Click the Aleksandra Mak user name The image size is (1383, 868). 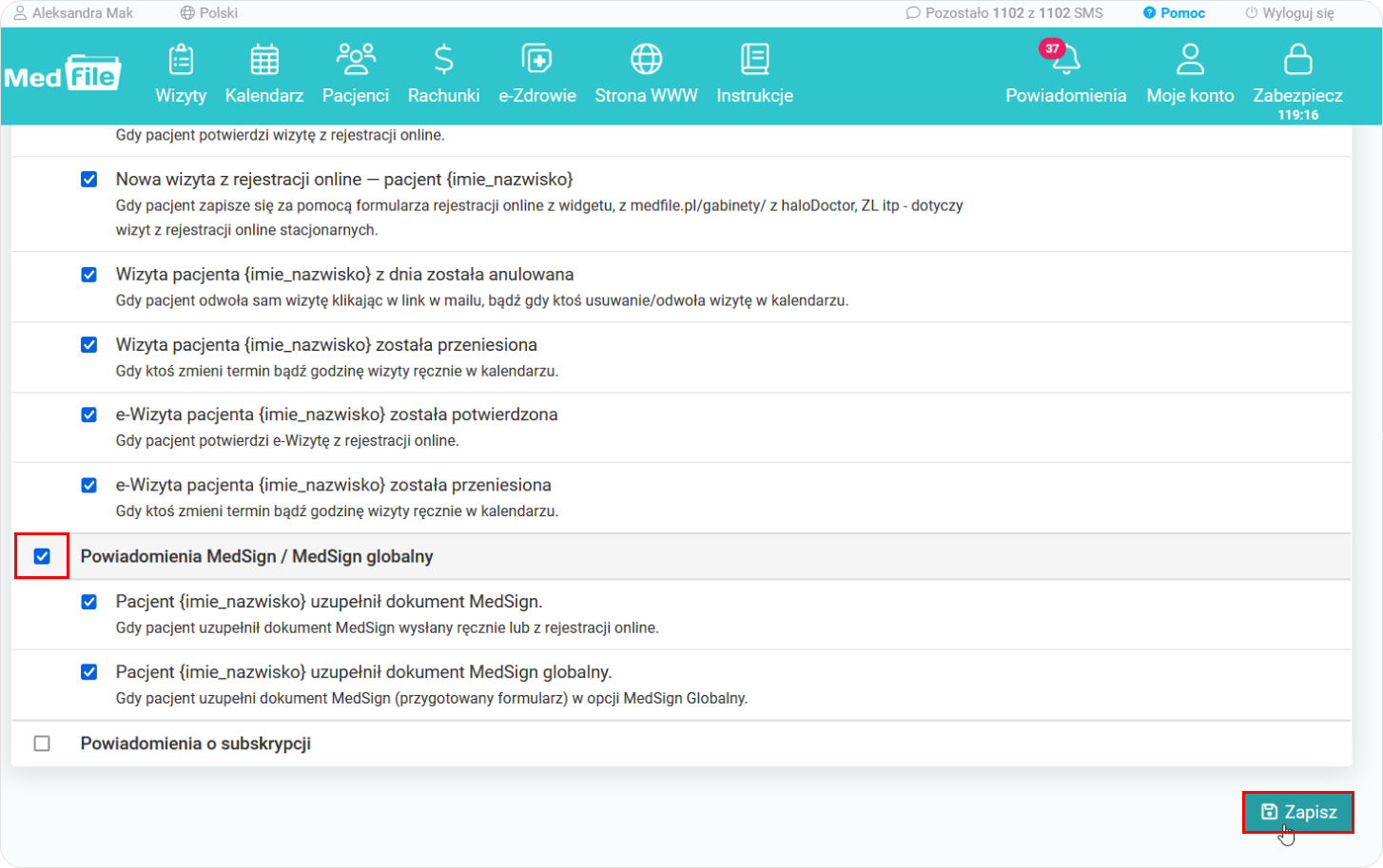tap(83, 13)
